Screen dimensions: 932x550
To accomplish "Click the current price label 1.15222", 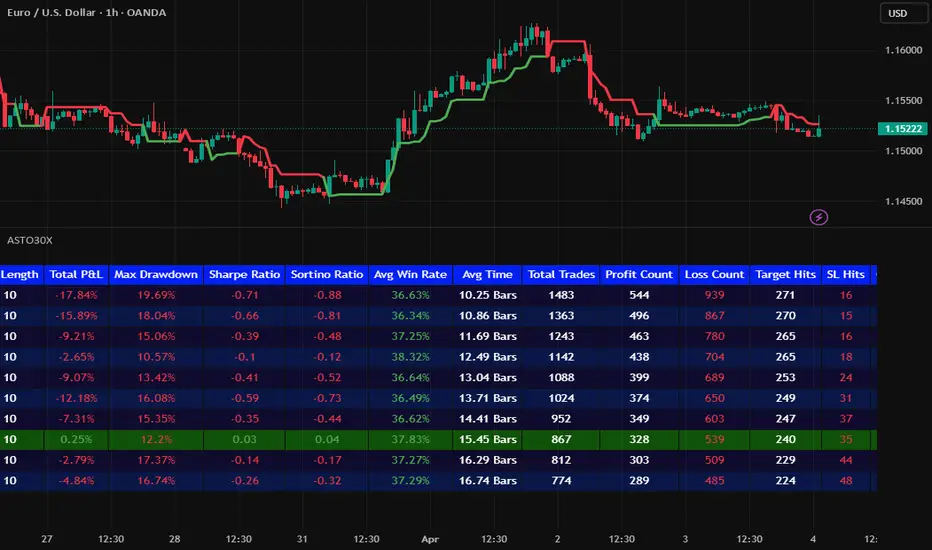I will click(x=902, y=128).
